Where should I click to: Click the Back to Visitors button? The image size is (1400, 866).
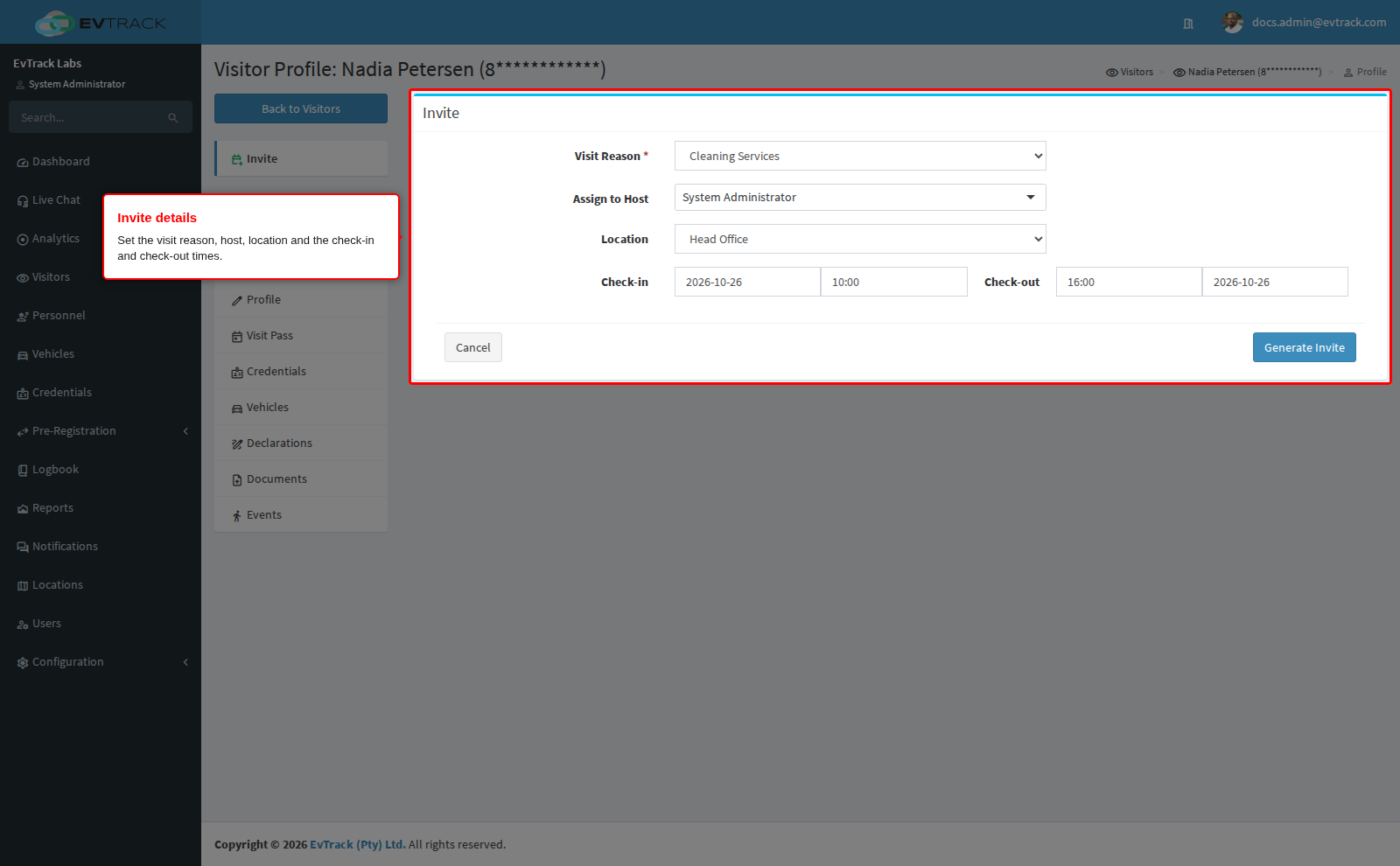point(301,108)
